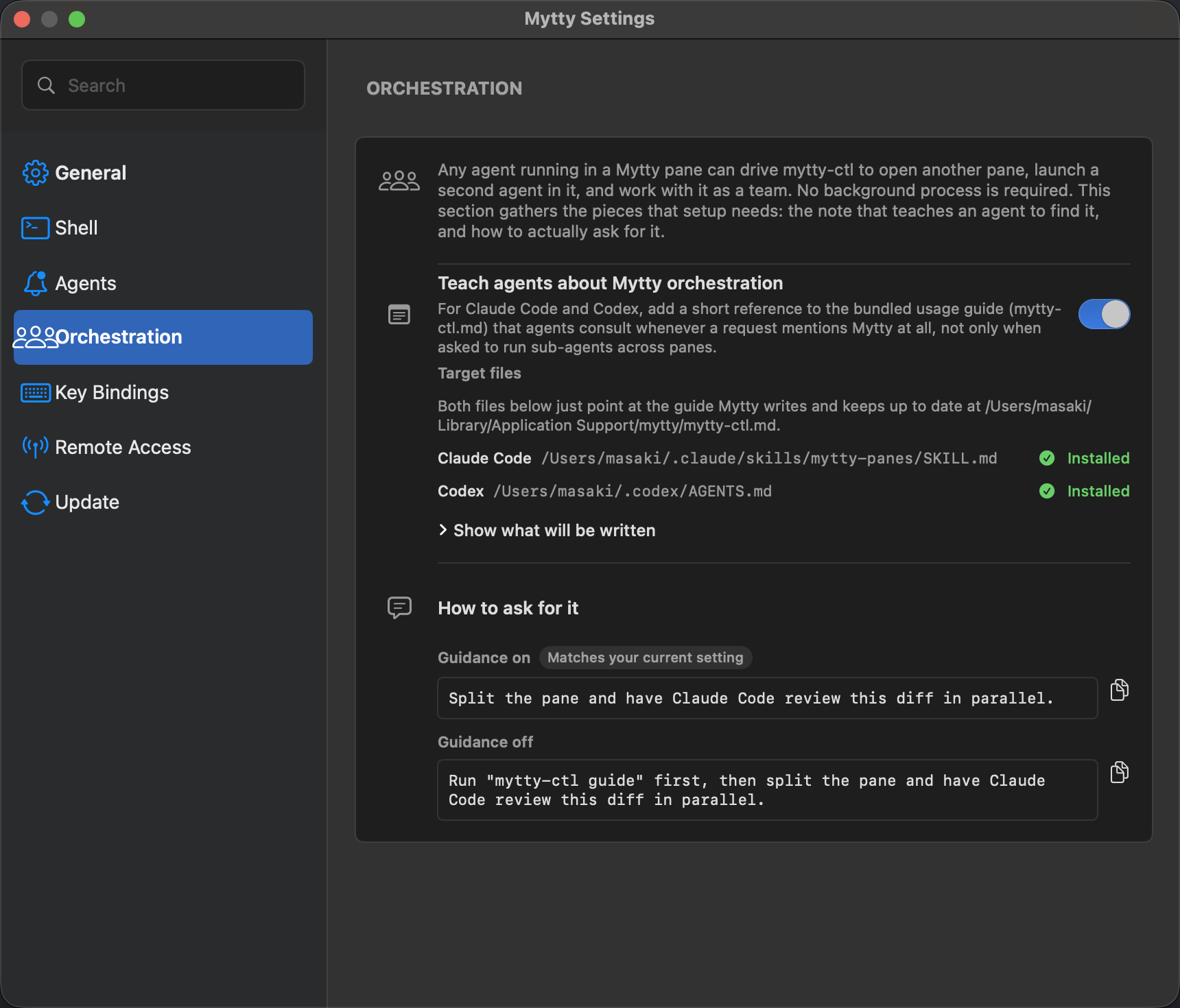This screenshot has width=1180, height=1008.
Task: Click the Codex AGENTS.md file path
Action: [633, 491]
